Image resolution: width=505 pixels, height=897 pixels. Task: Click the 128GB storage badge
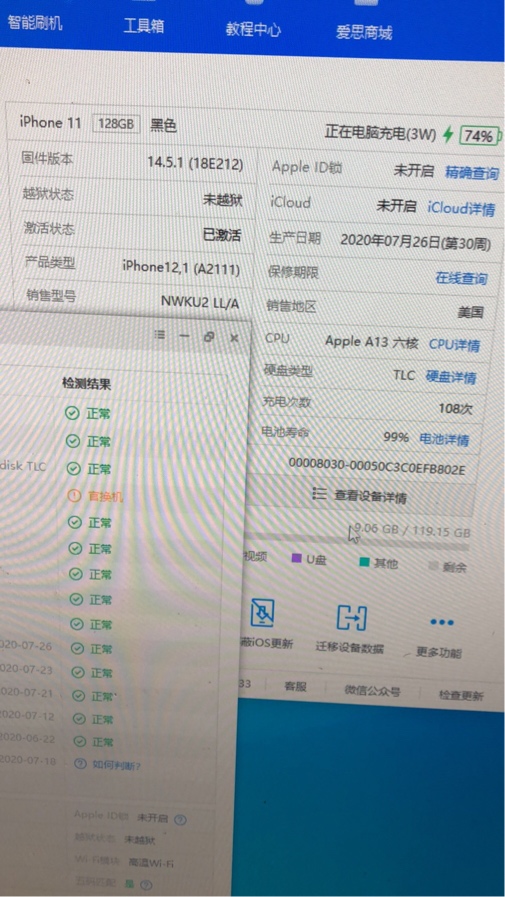(116, 124)
